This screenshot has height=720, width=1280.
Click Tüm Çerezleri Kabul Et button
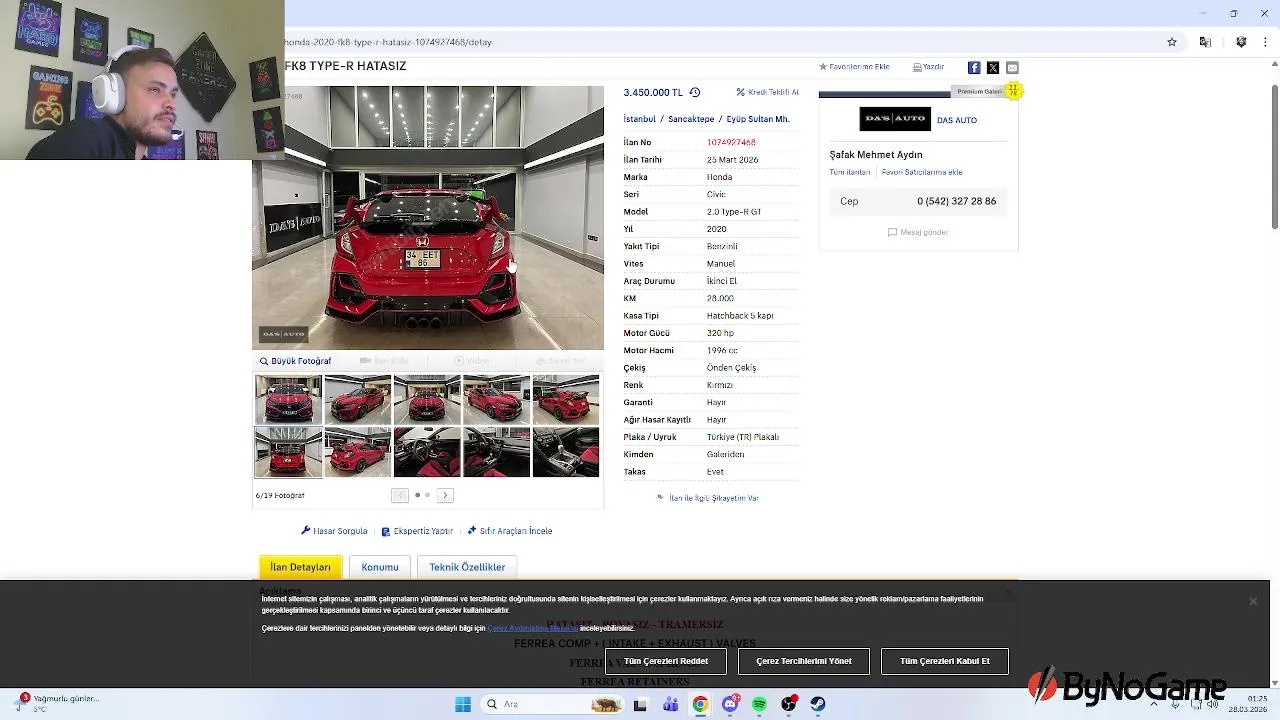click(x=945, y=661)
